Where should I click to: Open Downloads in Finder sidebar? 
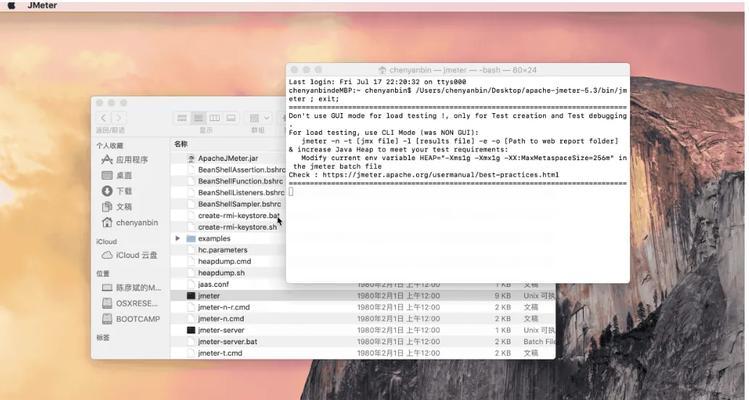(118, 191)
